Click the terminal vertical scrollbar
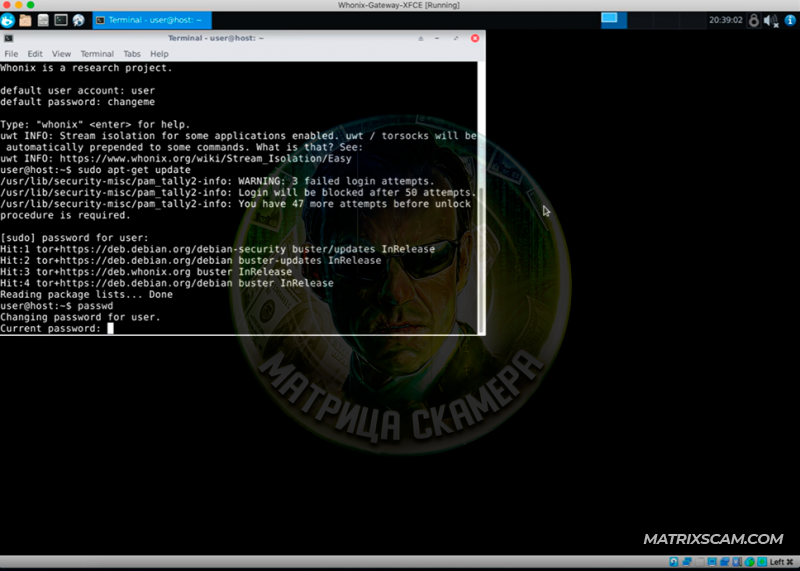This screenshot has height=571, width=800. [481, 198]
